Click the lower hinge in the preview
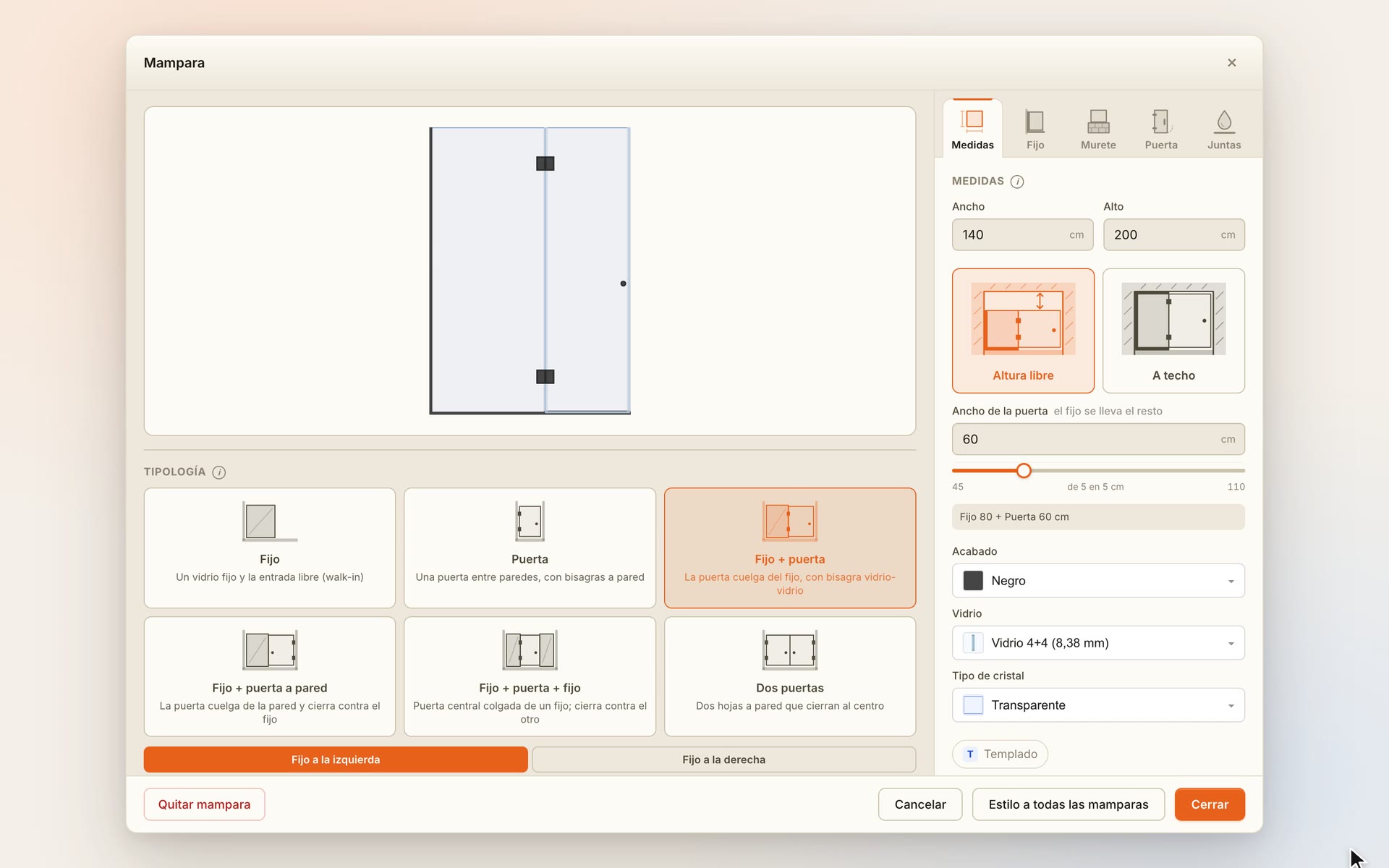This screenshot has height=868, width=1389. click(545, 376)
